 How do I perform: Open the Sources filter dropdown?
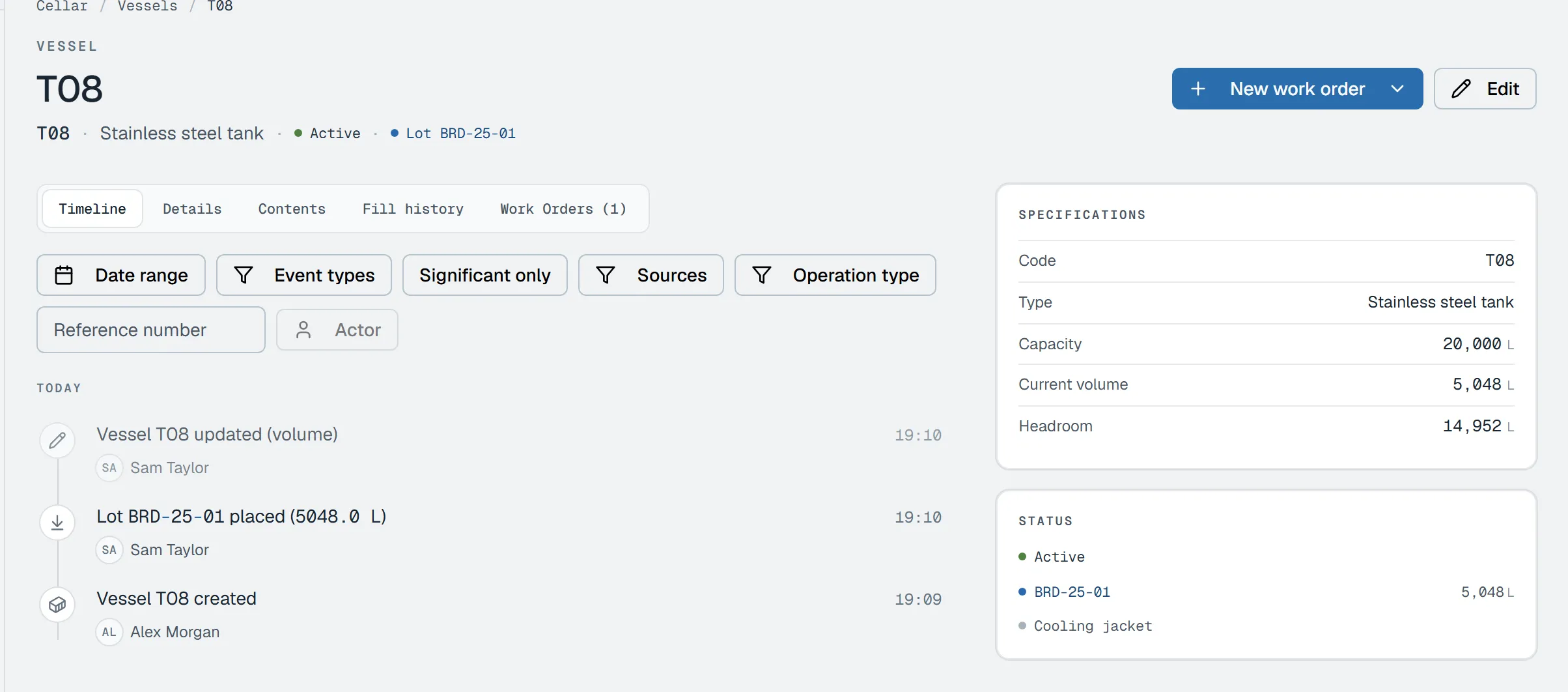651,275
